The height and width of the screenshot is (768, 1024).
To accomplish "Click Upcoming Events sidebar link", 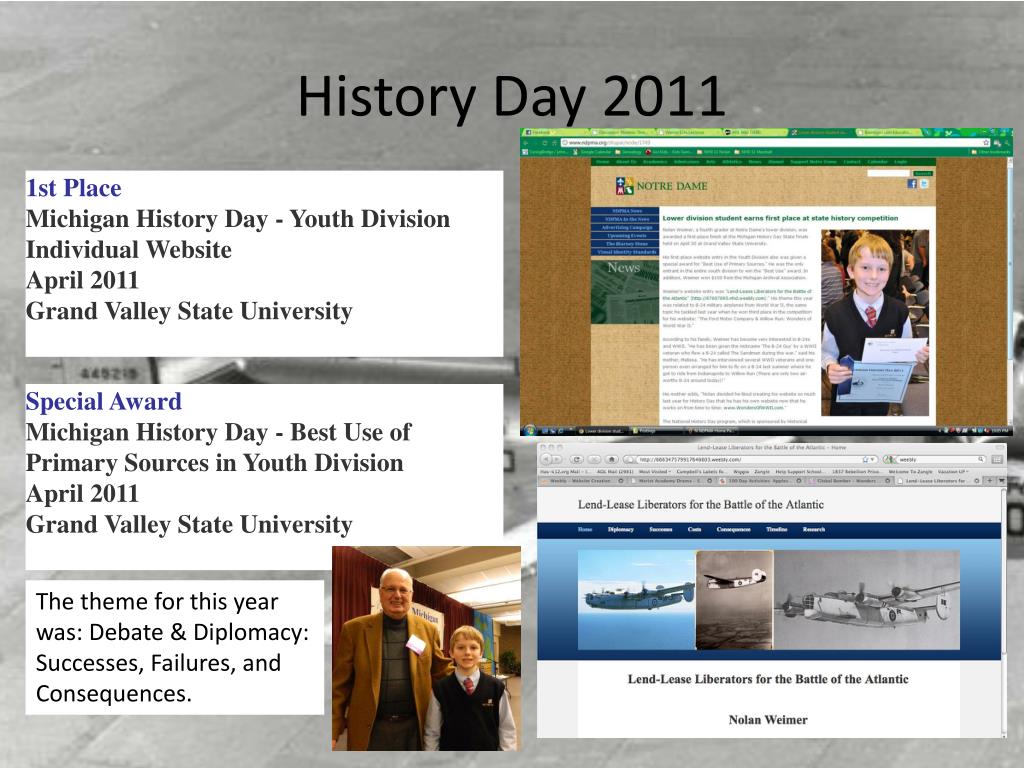I will tap(626, 236).
